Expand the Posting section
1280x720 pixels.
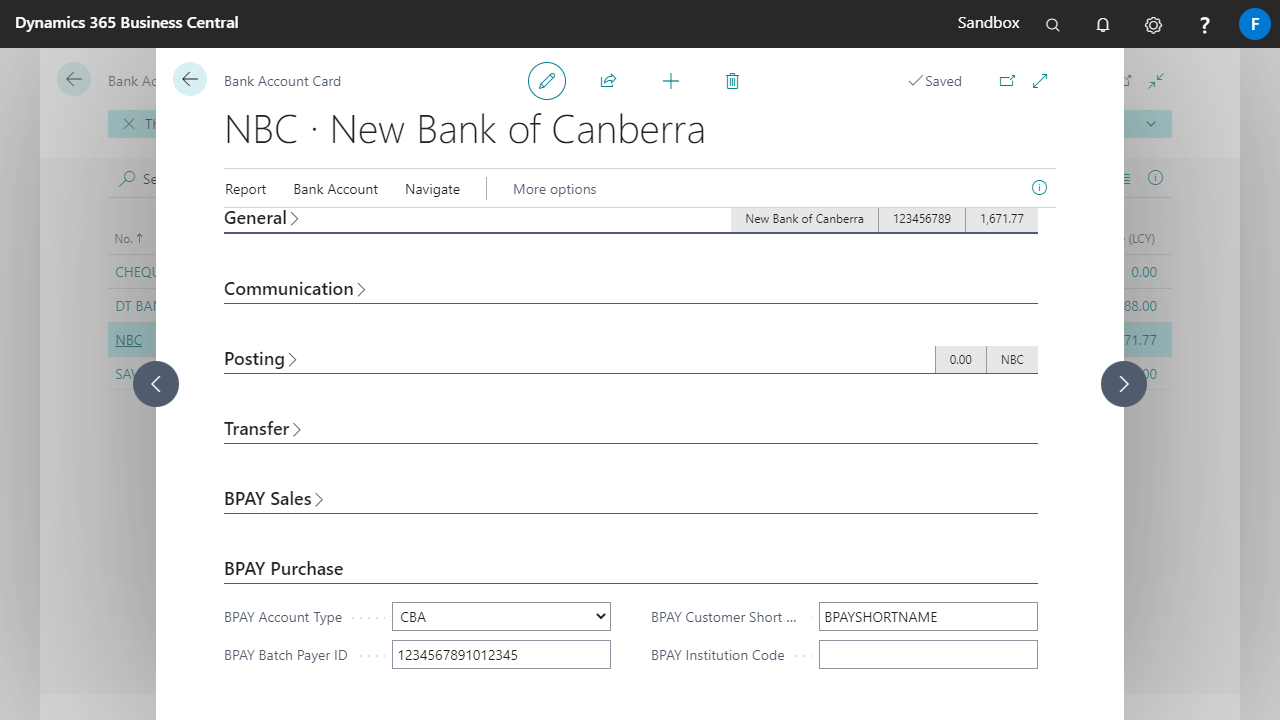tap(260, 359)
